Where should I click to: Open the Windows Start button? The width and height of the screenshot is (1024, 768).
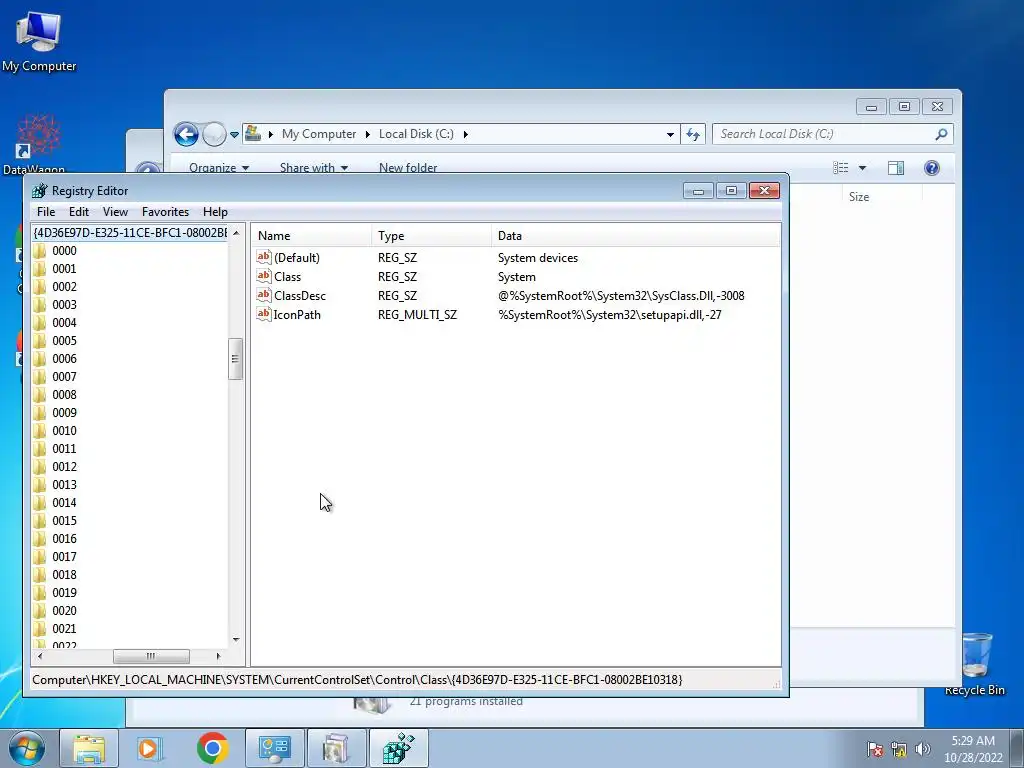tap(27, 748)
